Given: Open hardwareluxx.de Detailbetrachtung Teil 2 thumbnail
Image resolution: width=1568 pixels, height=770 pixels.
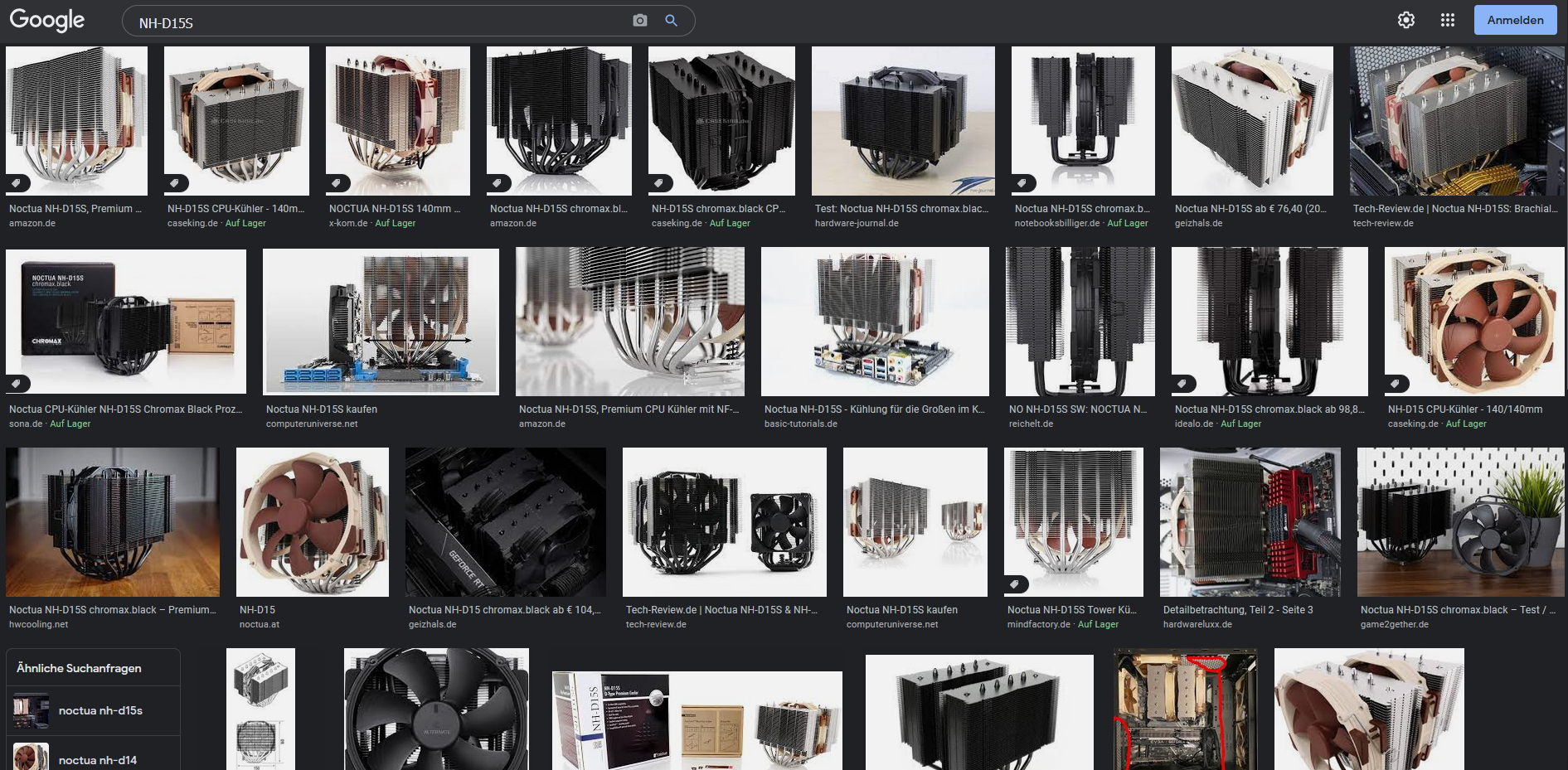Looking at the screenshot, I should (1250, 522).
